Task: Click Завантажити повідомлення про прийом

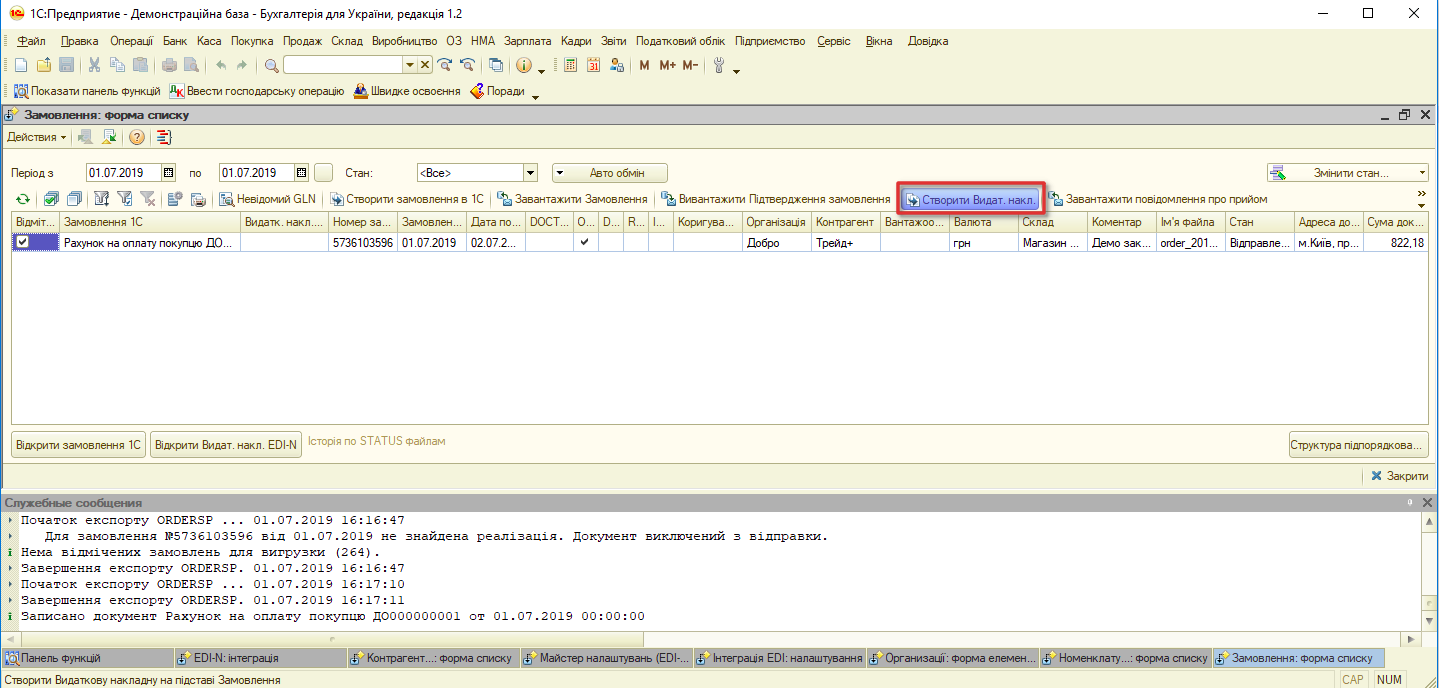Action: [x=1157, y=199]
